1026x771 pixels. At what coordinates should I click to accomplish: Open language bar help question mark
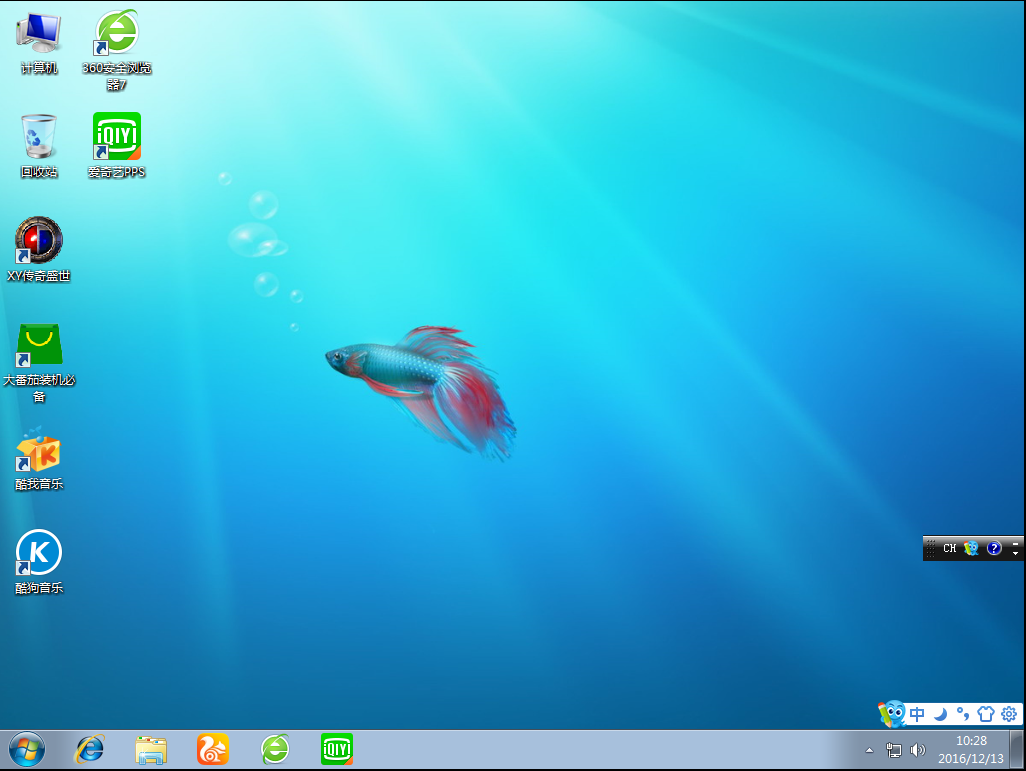(994, 548)
